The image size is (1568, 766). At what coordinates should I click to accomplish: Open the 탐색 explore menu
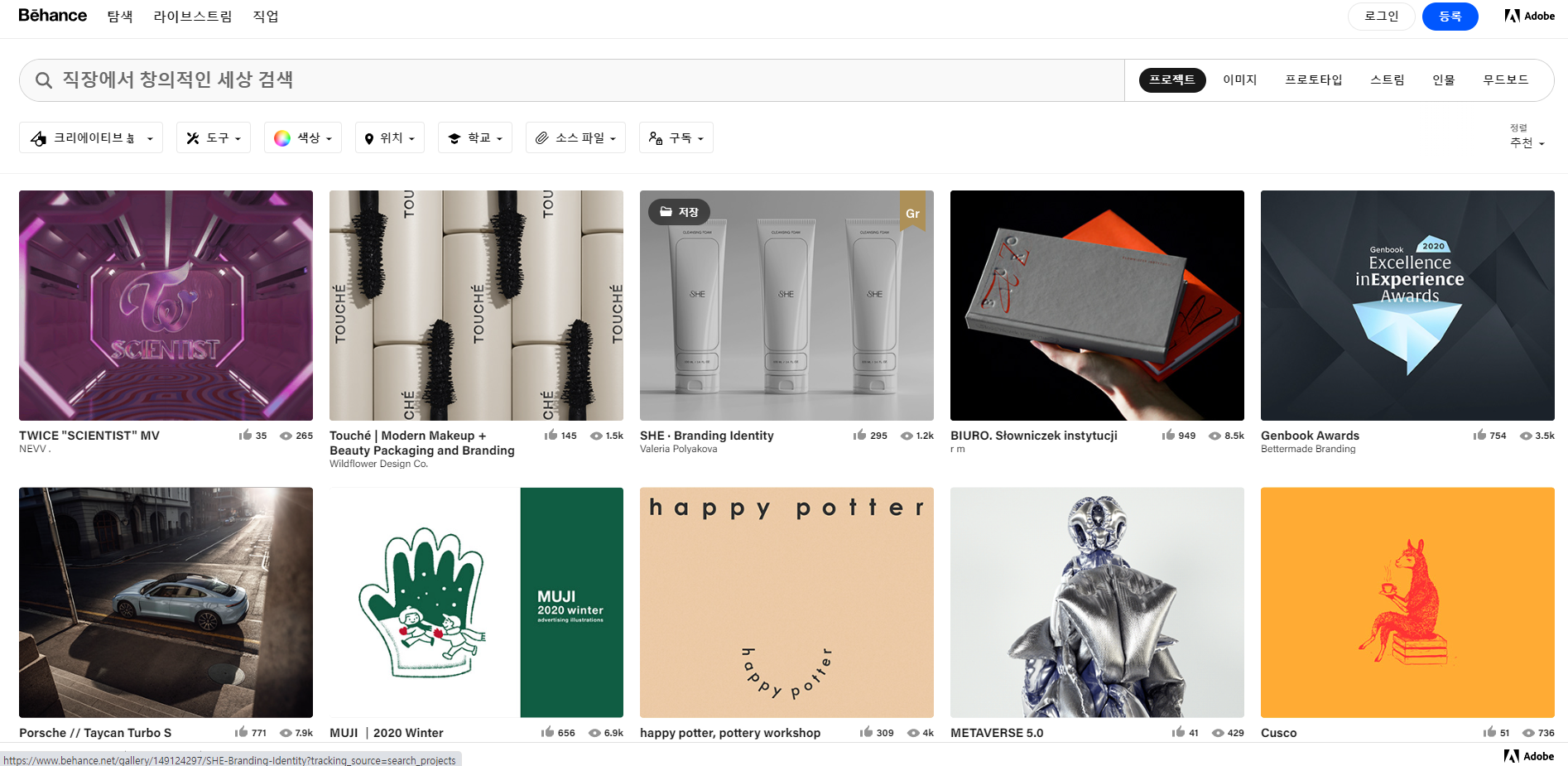click(x=120, y=17)
